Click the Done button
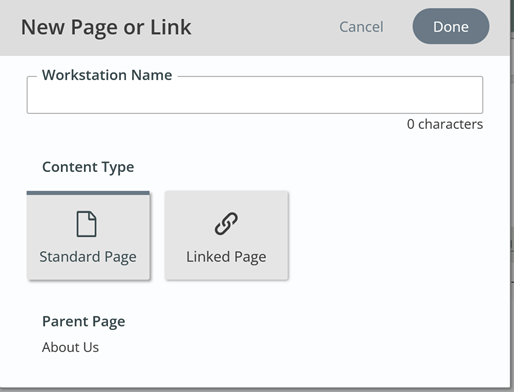This screenshot has width=514, height=392. click(x=451, y=26)
